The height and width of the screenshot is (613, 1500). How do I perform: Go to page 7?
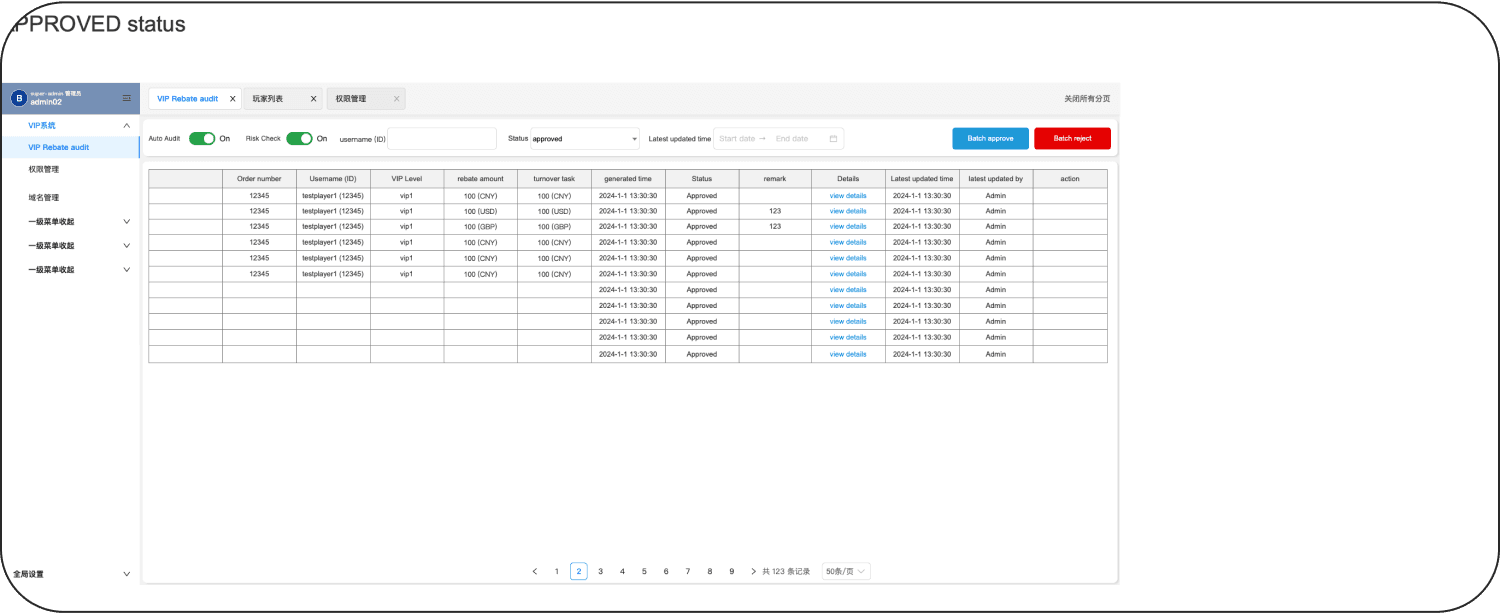point(688,571)
